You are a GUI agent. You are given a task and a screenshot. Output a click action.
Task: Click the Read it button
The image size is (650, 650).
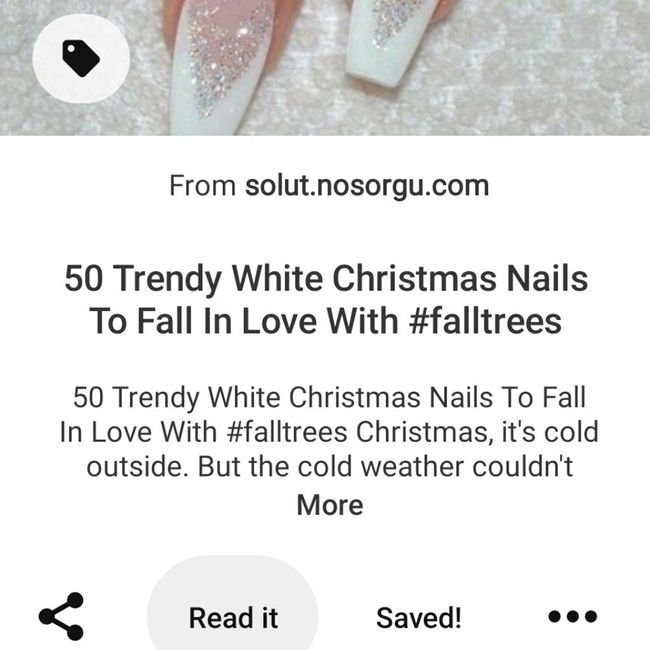point(233,617)
